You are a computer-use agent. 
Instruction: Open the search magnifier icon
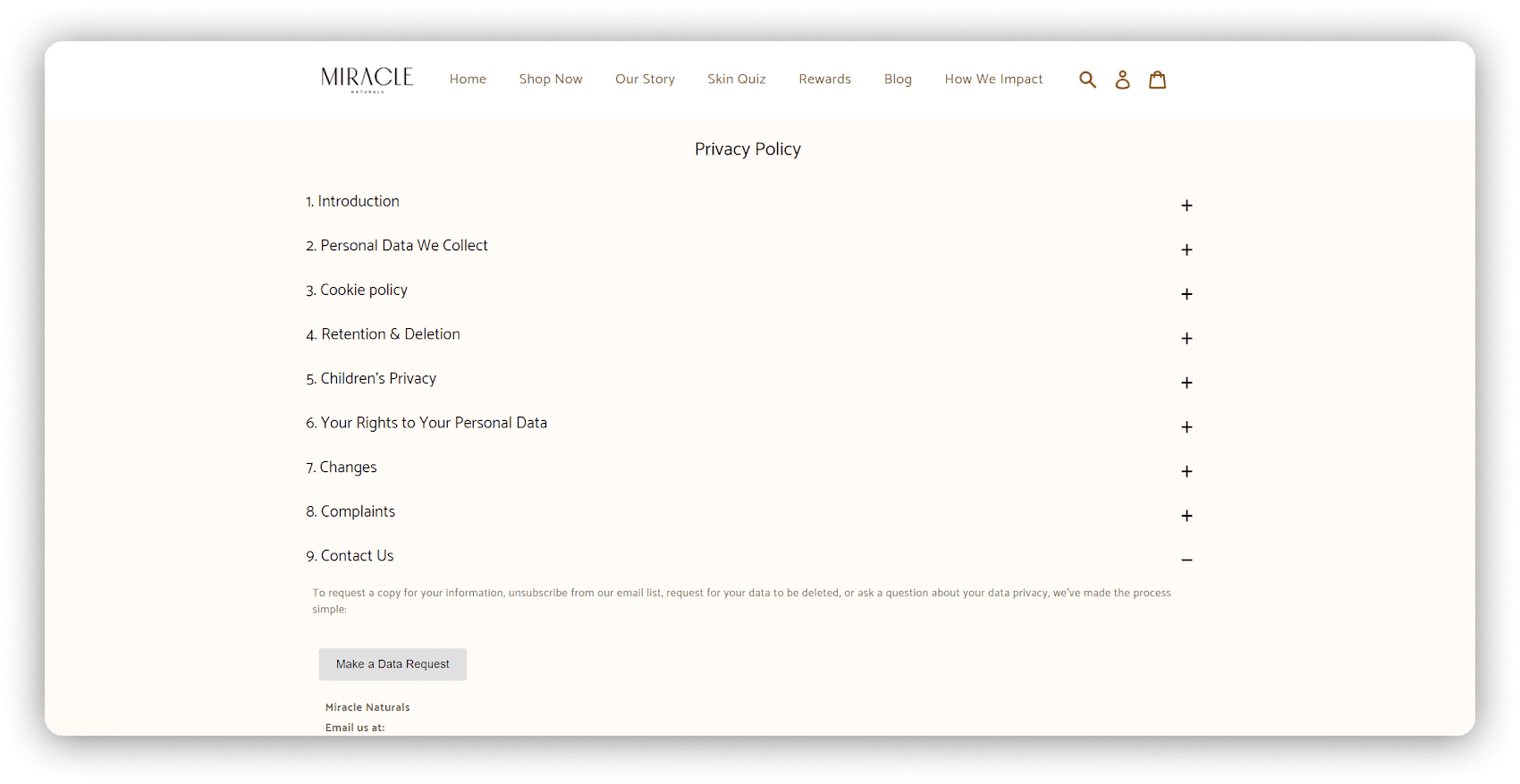click(1087, 80)
